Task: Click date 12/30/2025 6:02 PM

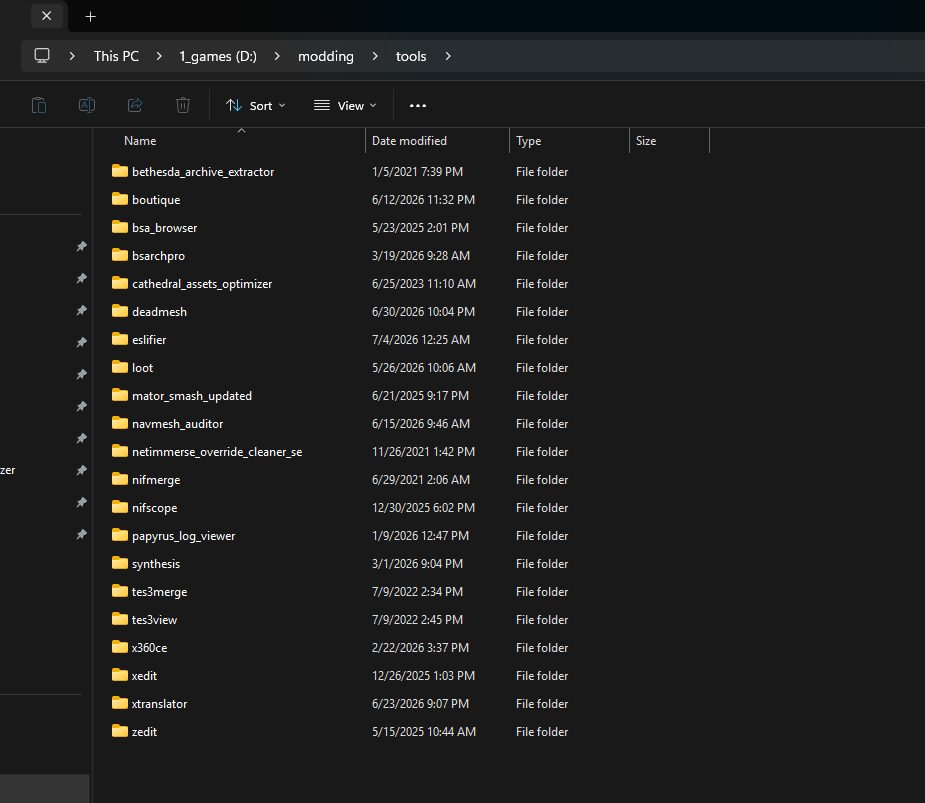Action: [423, 508]
